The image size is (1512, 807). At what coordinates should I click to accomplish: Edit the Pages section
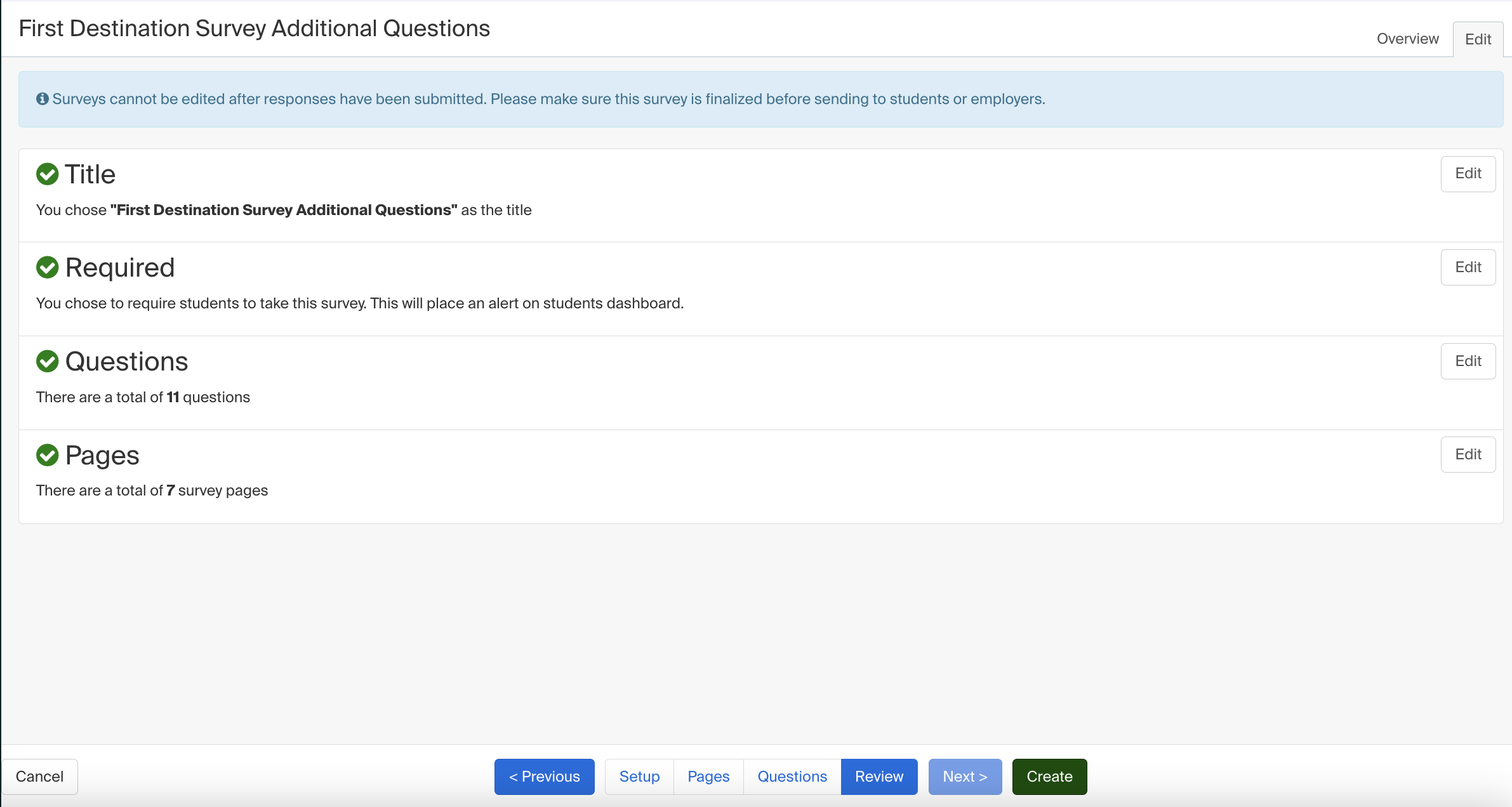pos(1468,454)
